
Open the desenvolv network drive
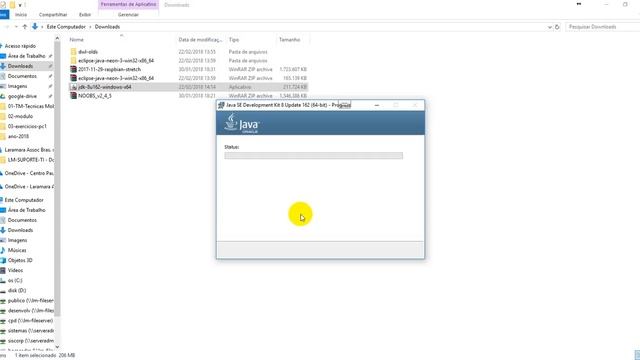tap(31, 311)
